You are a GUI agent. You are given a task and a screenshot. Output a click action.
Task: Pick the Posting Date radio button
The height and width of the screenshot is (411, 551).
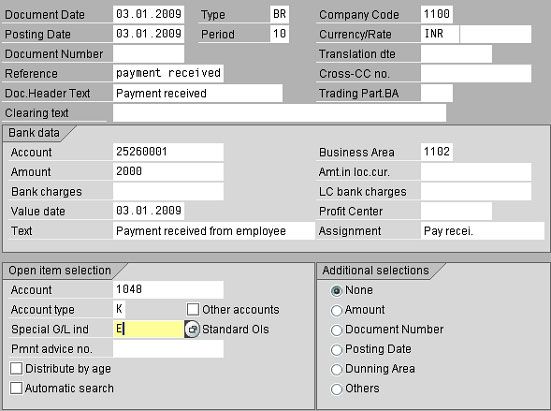click(336, 350)
